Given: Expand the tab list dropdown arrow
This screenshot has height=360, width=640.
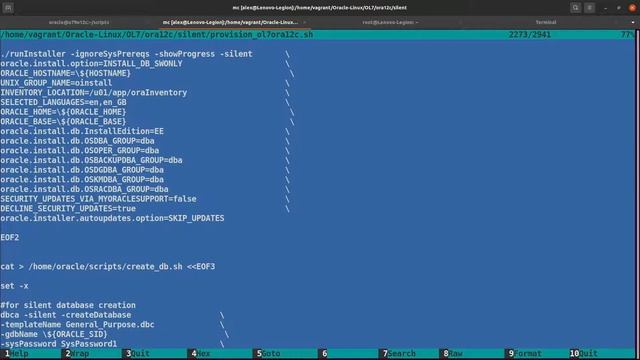Looking at the screenshot, I should 633,22.
